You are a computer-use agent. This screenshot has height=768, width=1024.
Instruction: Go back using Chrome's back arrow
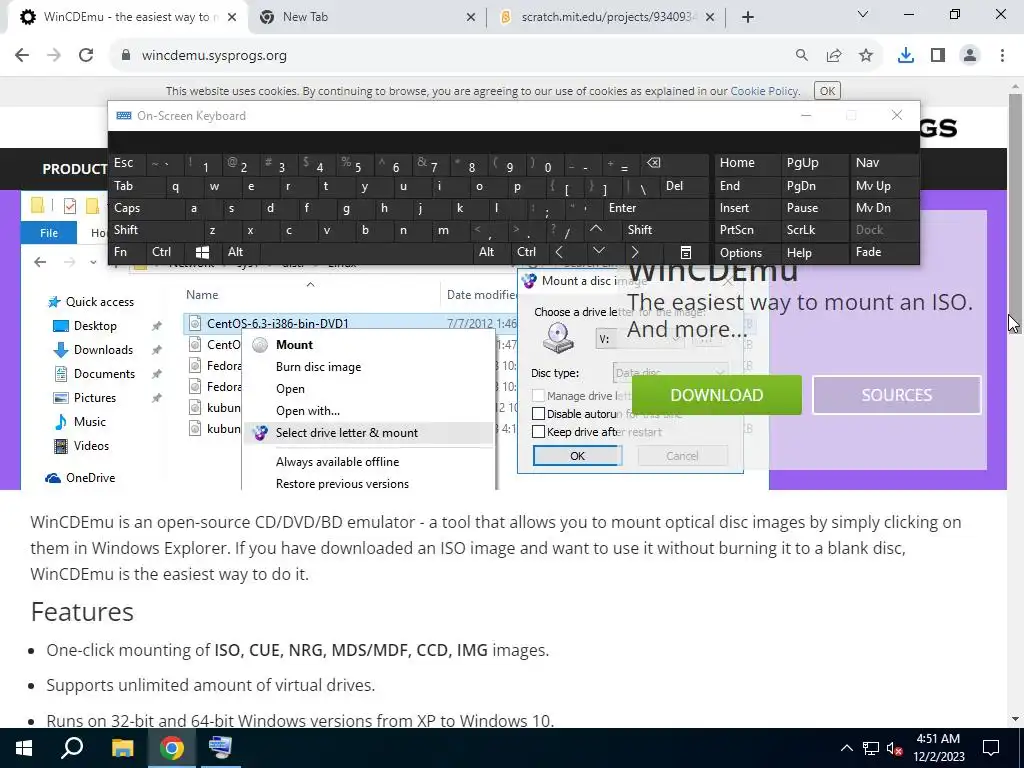(x=22, y=56)
